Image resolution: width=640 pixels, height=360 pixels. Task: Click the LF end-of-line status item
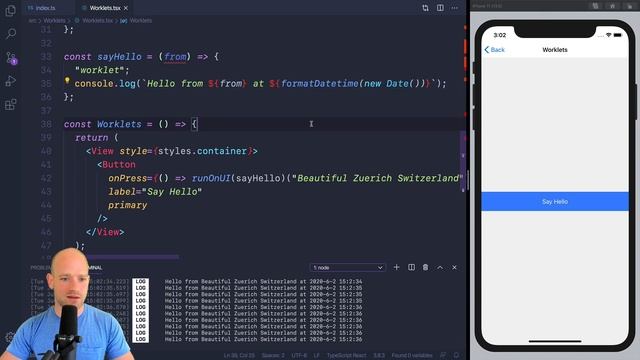[x=316, y=356]
